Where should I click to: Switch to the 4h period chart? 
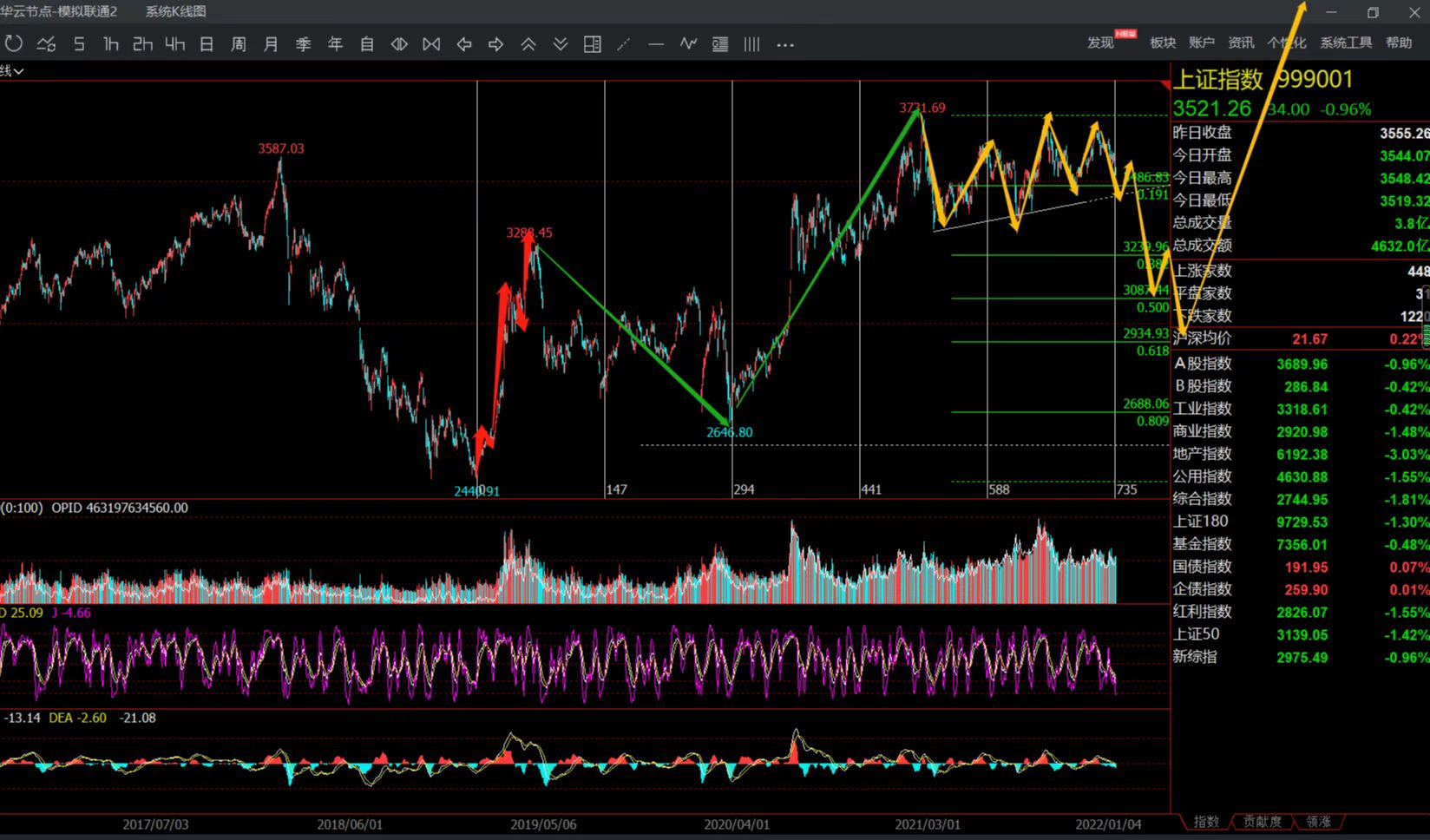(x=174, y=43)
